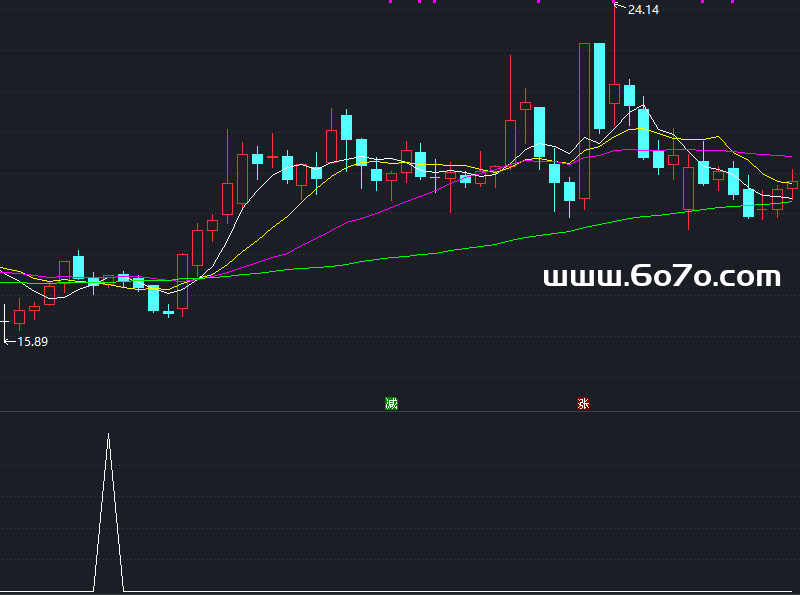The height and width of the screenshot is (595, 800).
Task: Select the rightmost red candlestick on the chart
Action: coord(792,184)
